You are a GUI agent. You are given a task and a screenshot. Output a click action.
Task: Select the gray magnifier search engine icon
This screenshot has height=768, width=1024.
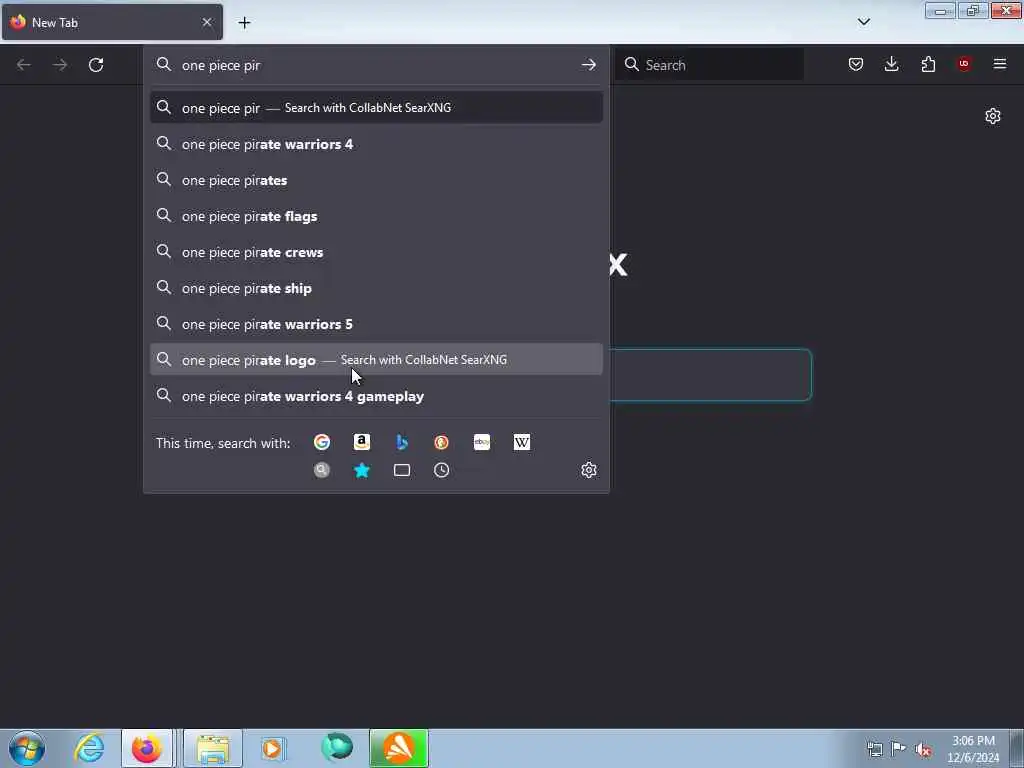322,470
